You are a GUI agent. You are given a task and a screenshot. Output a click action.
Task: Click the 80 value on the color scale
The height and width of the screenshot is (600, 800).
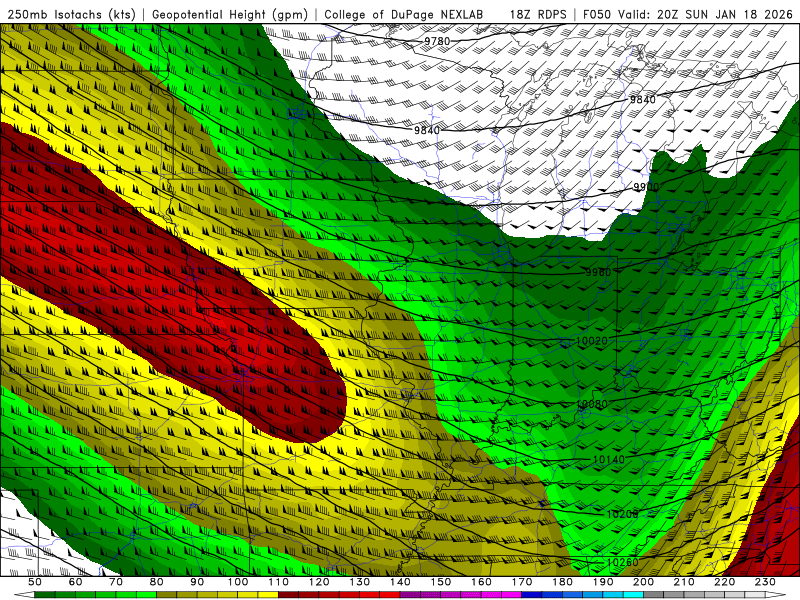157,582
